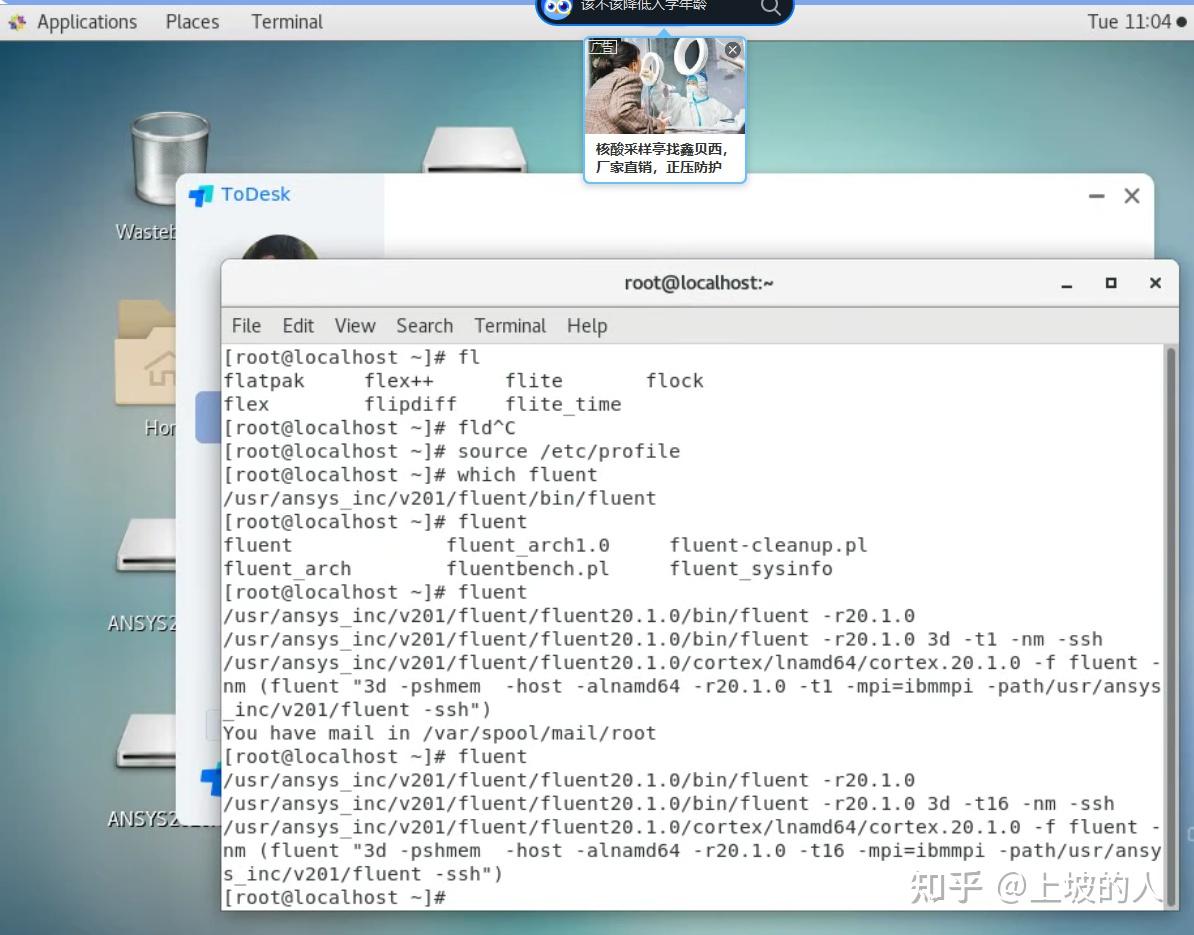1194x935 pixels.
Task: Open the Help menu in terminal
Action: [x=587, y=326]
